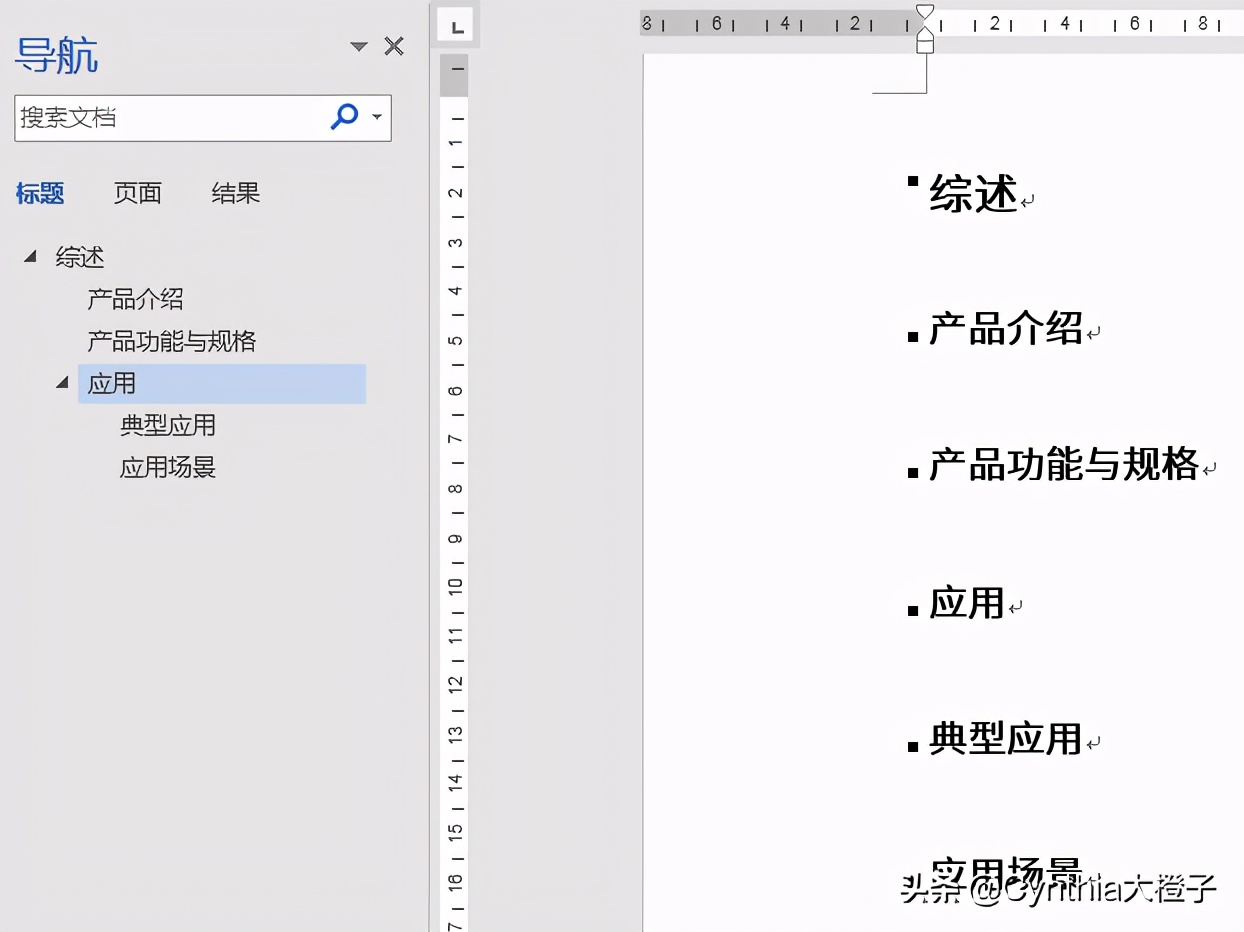Click the square marker beside 综述 heading

(911, 181)
